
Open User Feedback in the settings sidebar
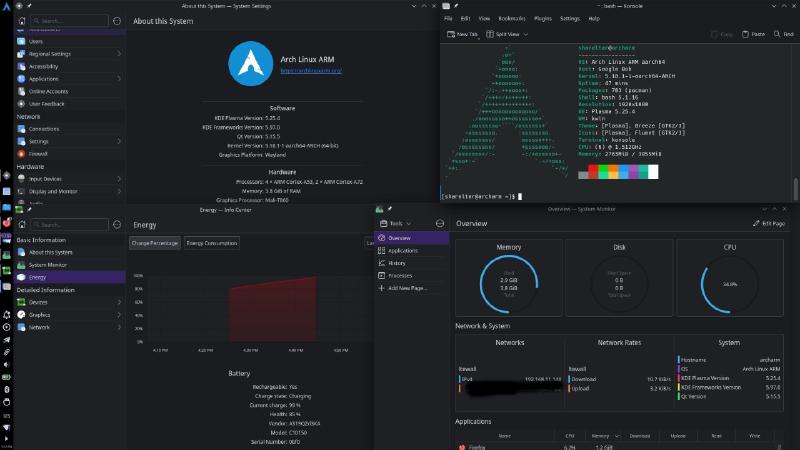[69, 104]
